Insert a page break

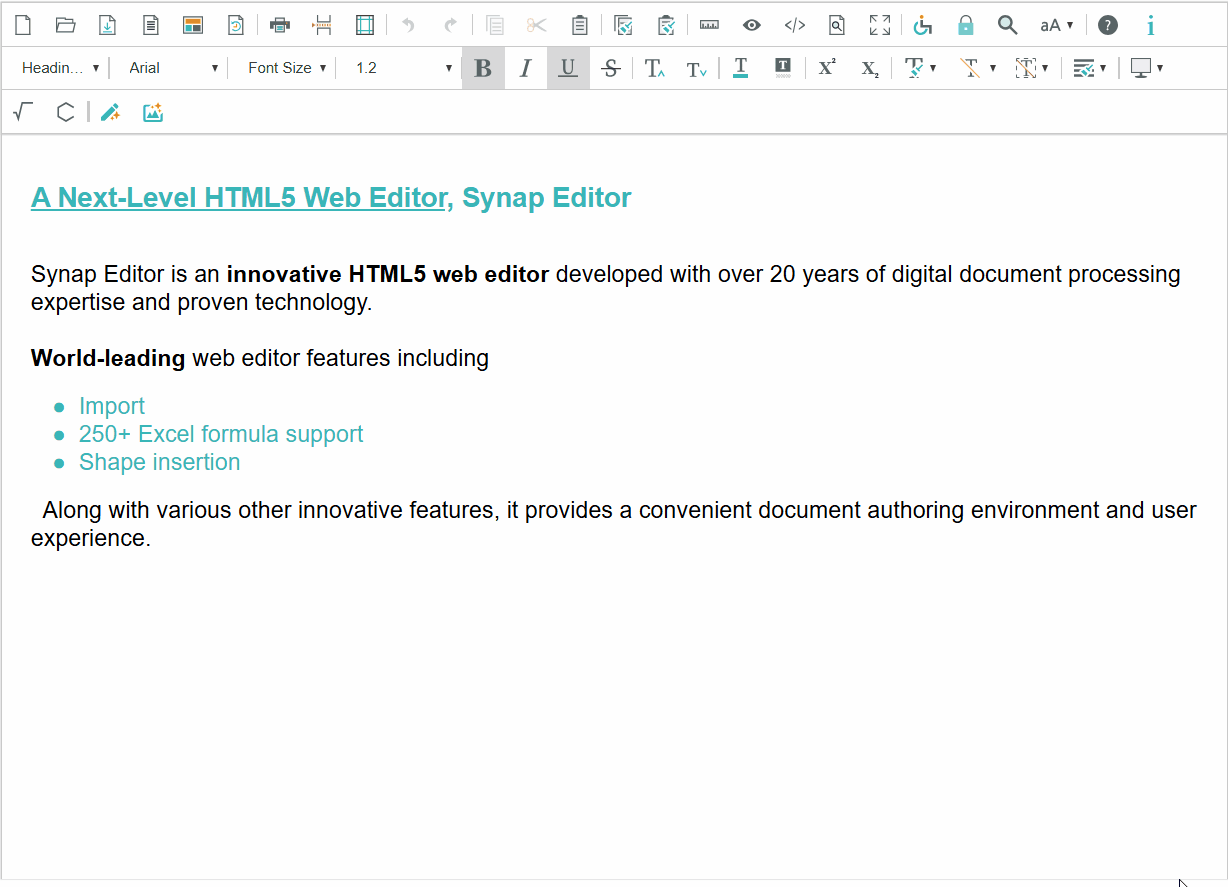pyautogui.click(x=322, y=25)
